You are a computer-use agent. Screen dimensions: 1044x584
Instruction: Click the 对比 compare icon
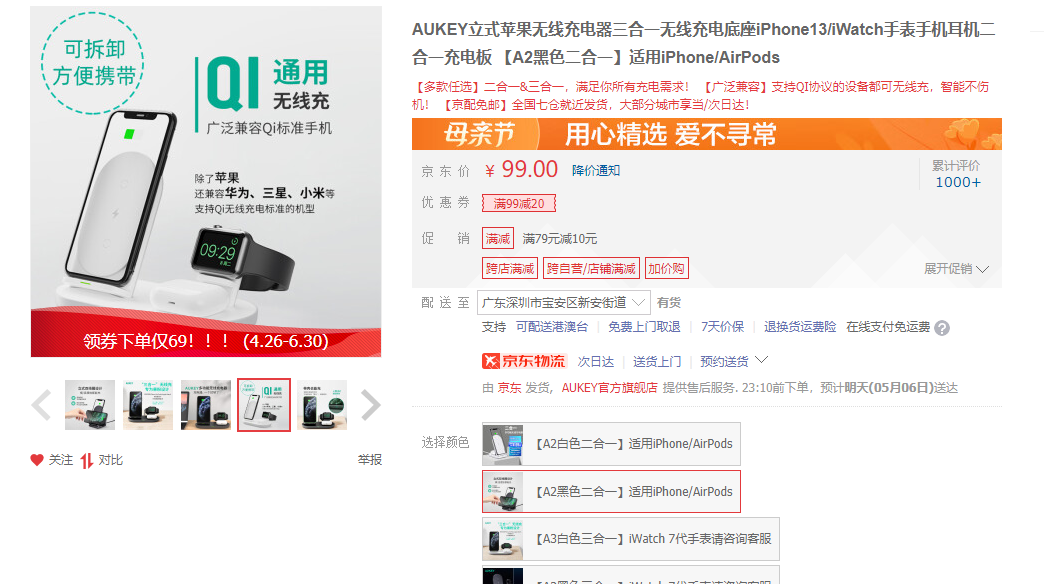pos(87,460)
